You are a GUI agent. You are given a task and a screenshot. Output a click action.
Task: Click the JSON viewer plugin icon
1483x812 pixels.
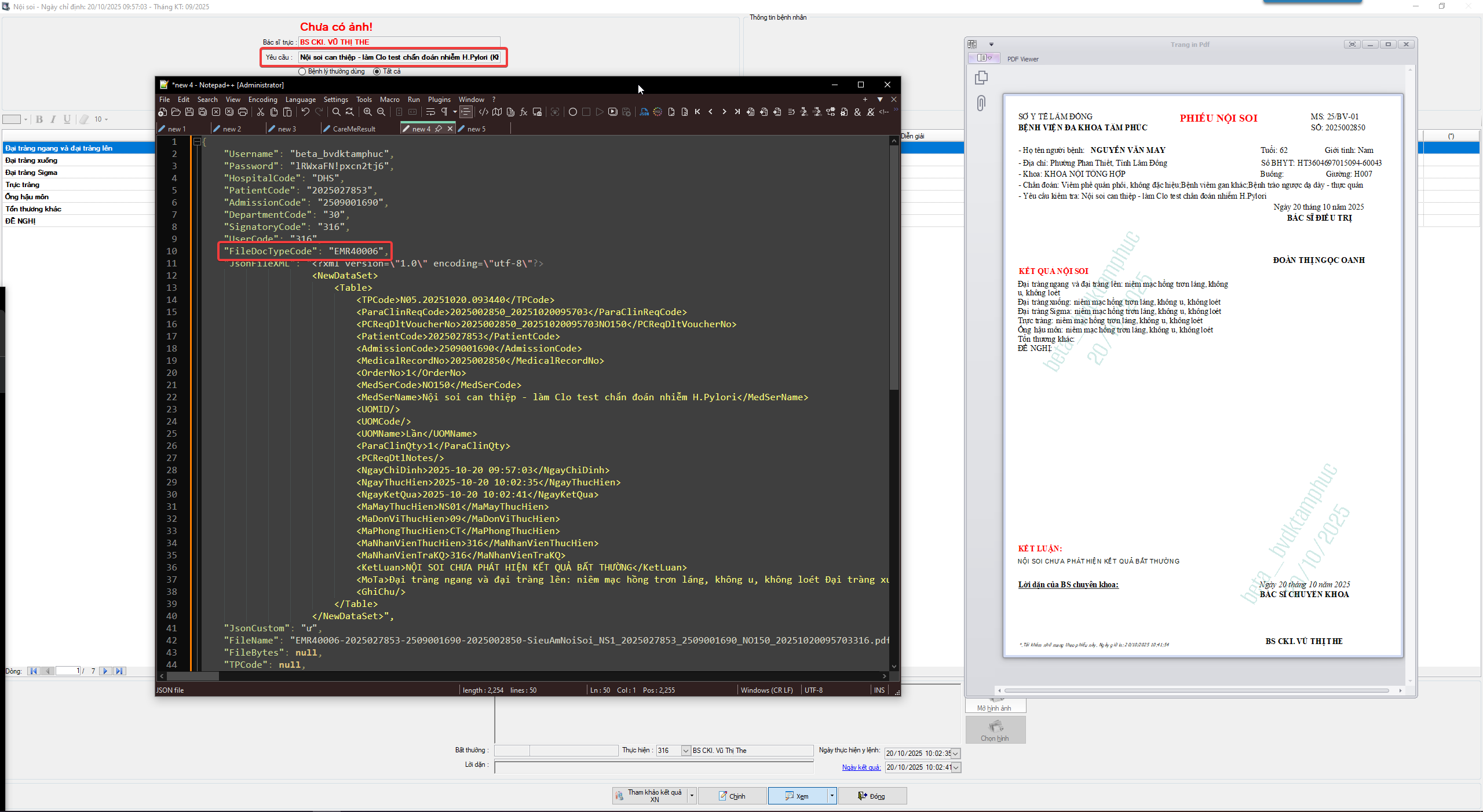click(x=644, y=112)
